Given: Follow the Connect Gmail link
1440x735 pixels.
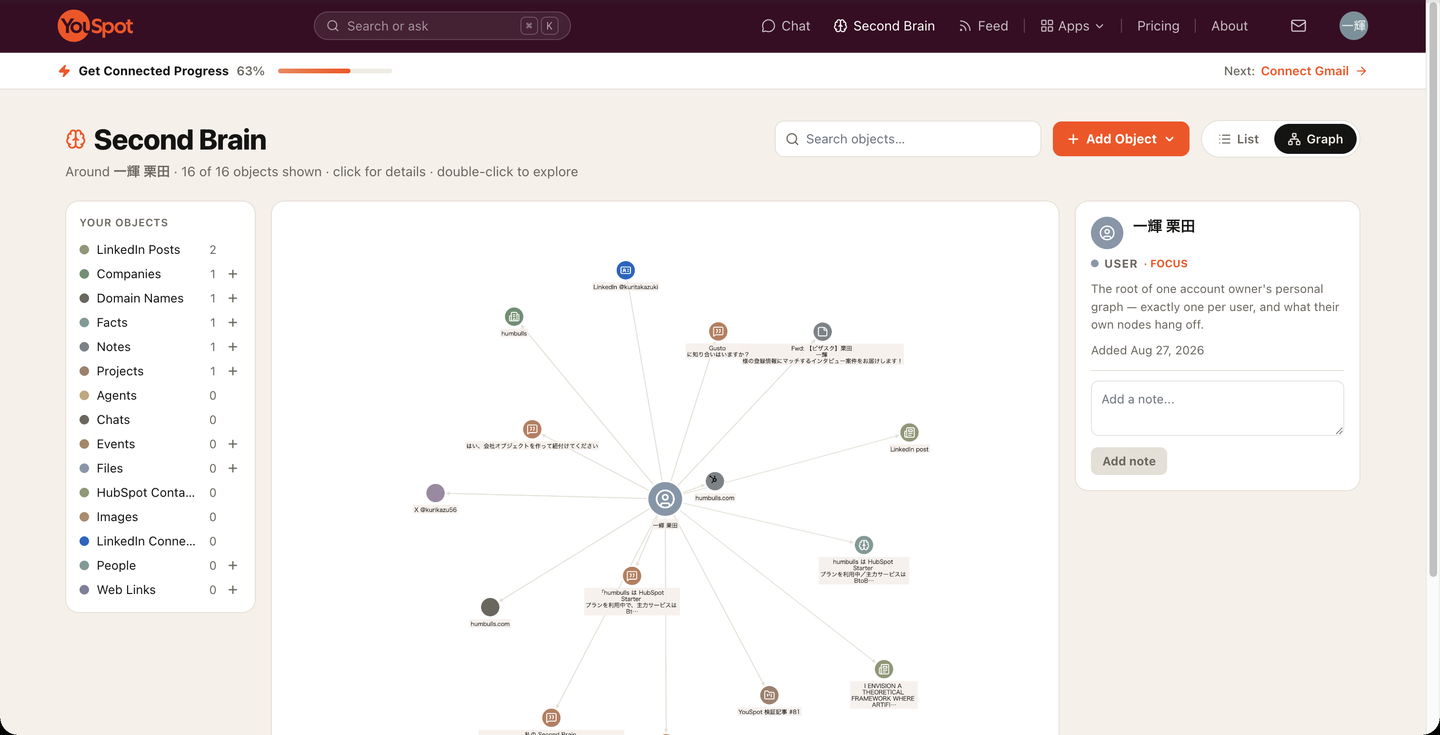Looking at the screenshot, I should coord(1314,71).
